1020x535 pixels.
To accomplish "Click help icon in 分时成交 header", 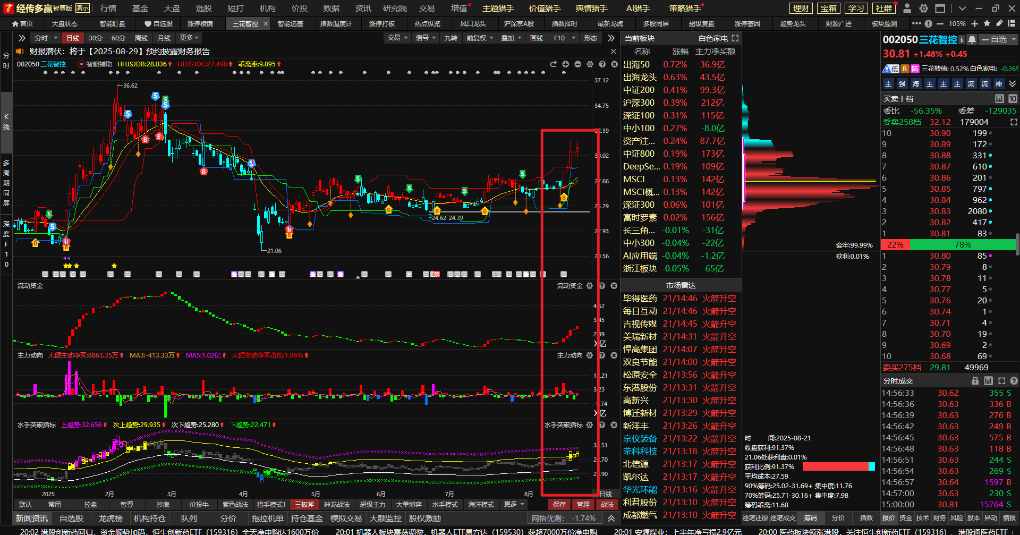I will point(1013,381).
